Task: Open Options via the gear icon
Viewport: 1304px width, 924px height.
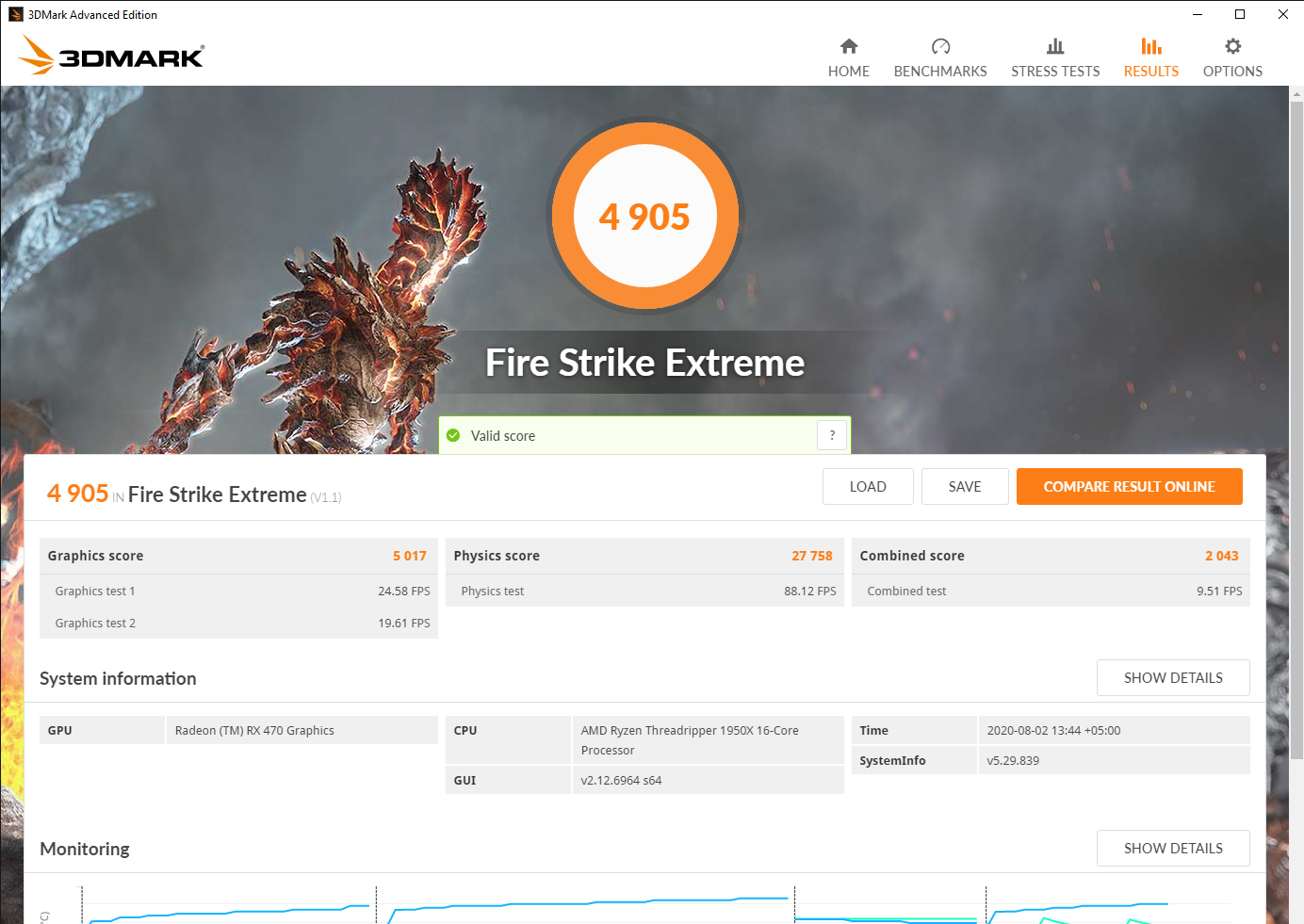Action: click(x=1232, y=46)
